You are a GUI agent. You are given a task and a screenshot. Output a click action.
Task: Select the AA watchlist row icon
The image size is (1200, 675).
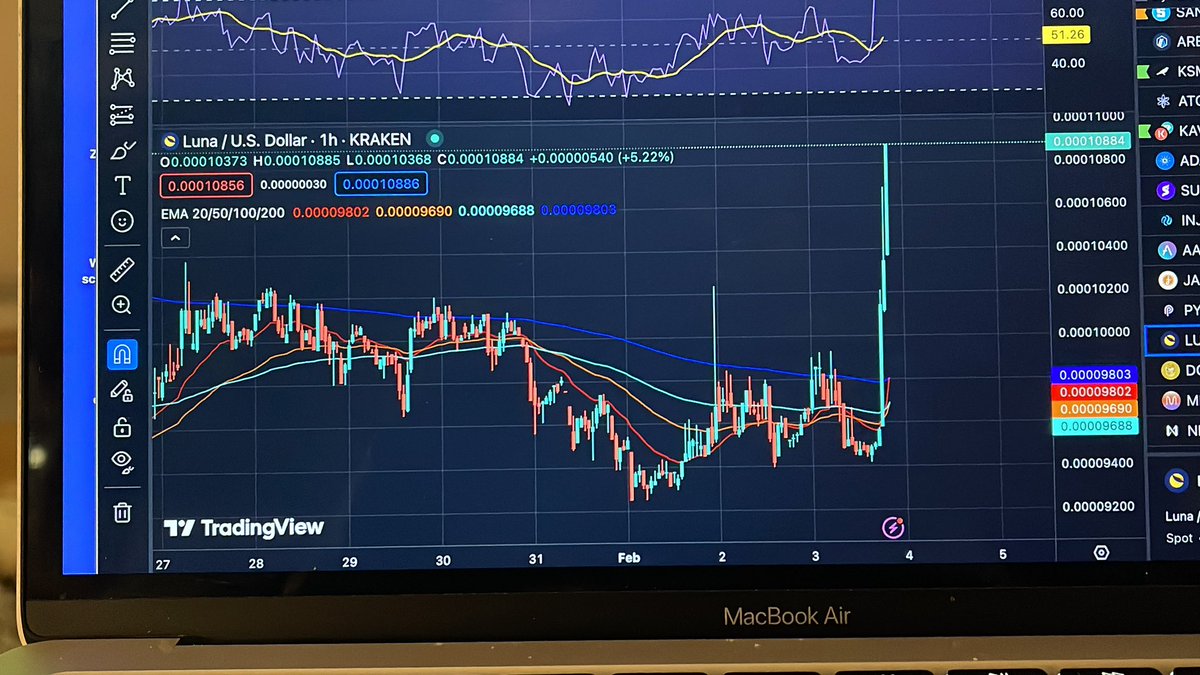(1165, 250)
